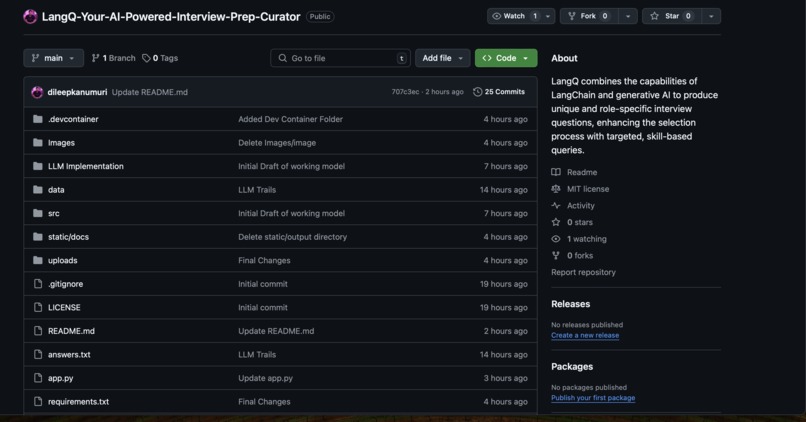Click the data folder icon
The height and width of the screenshot is (422, 806).
tap(38, 190)
